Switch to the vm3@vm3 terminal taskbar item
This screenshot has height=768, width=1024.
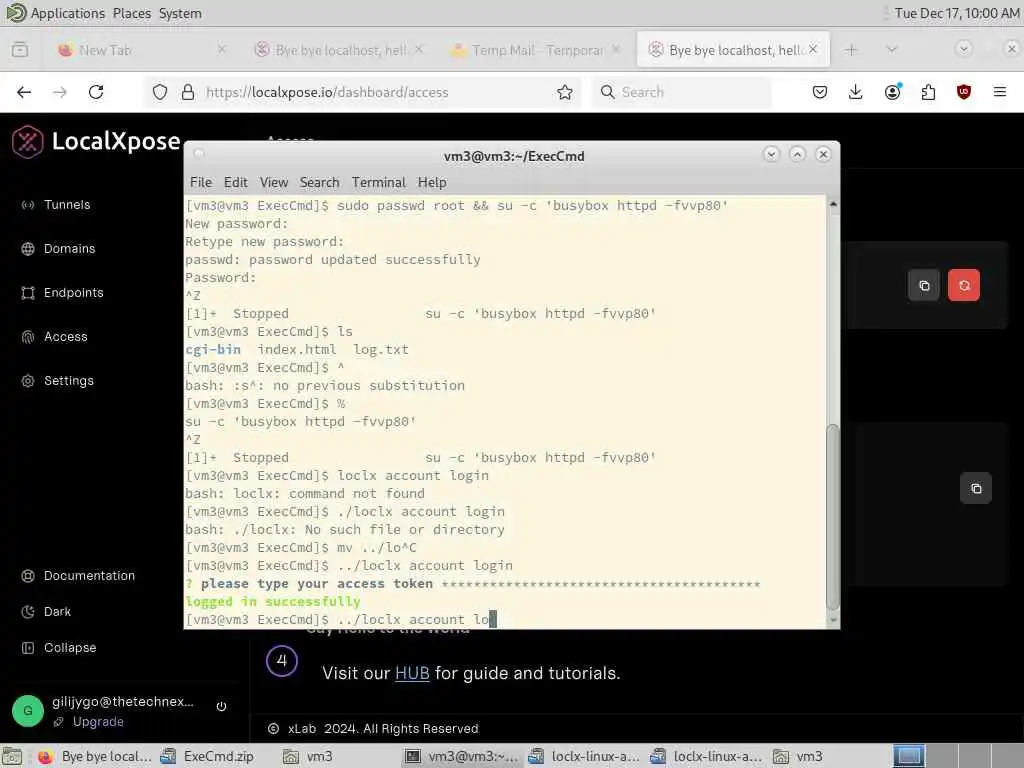[x=462, y=756]
